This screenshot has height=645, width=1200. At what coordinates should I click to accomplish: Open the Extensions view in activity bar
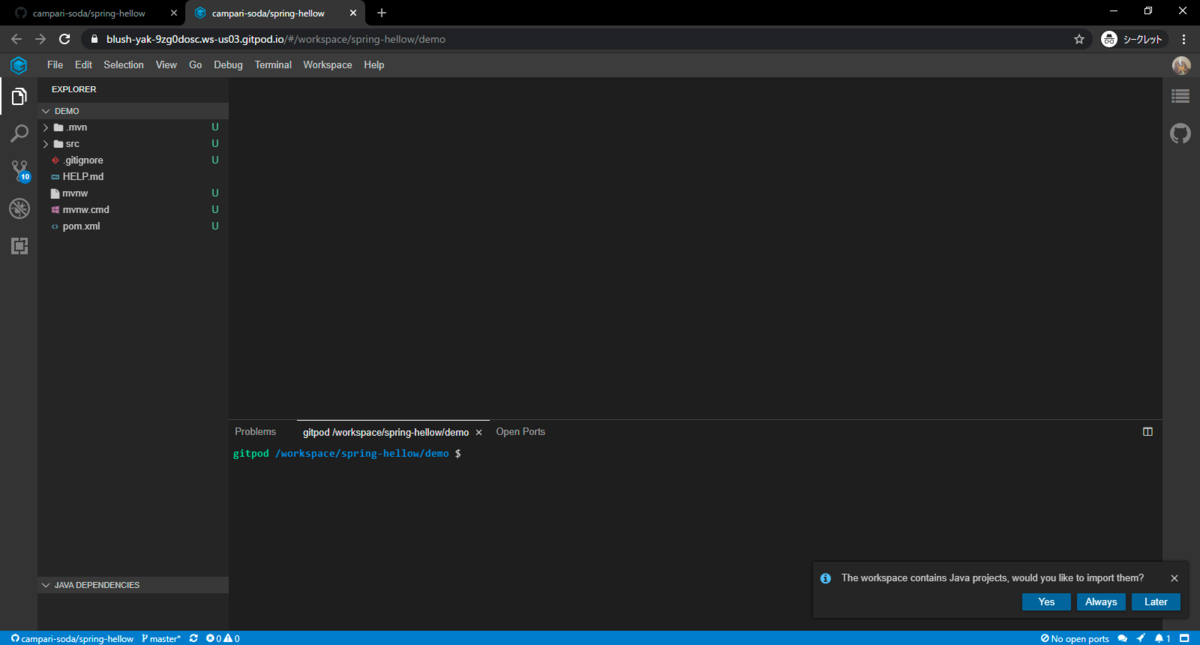[18, 245]
